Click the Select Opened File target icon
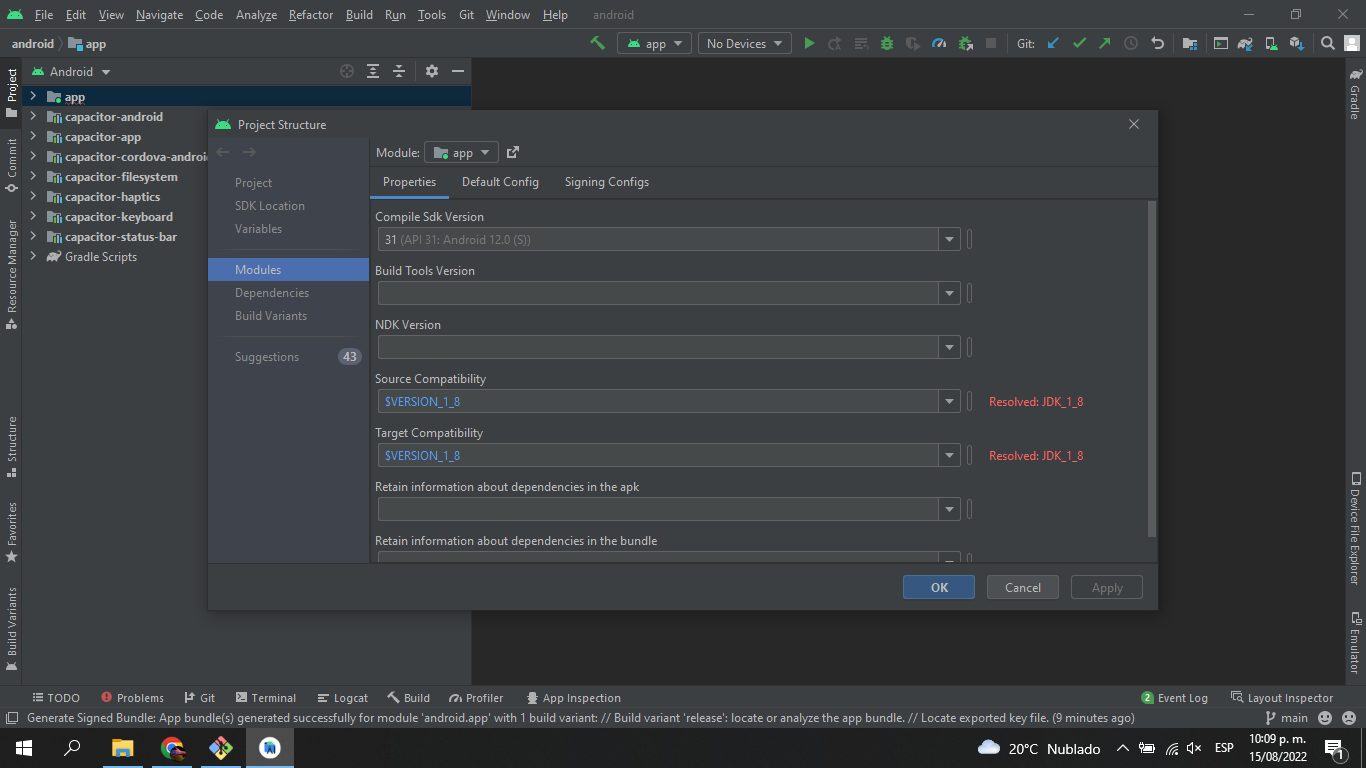This screenshot has width=1366, height=768. point(347,71)
